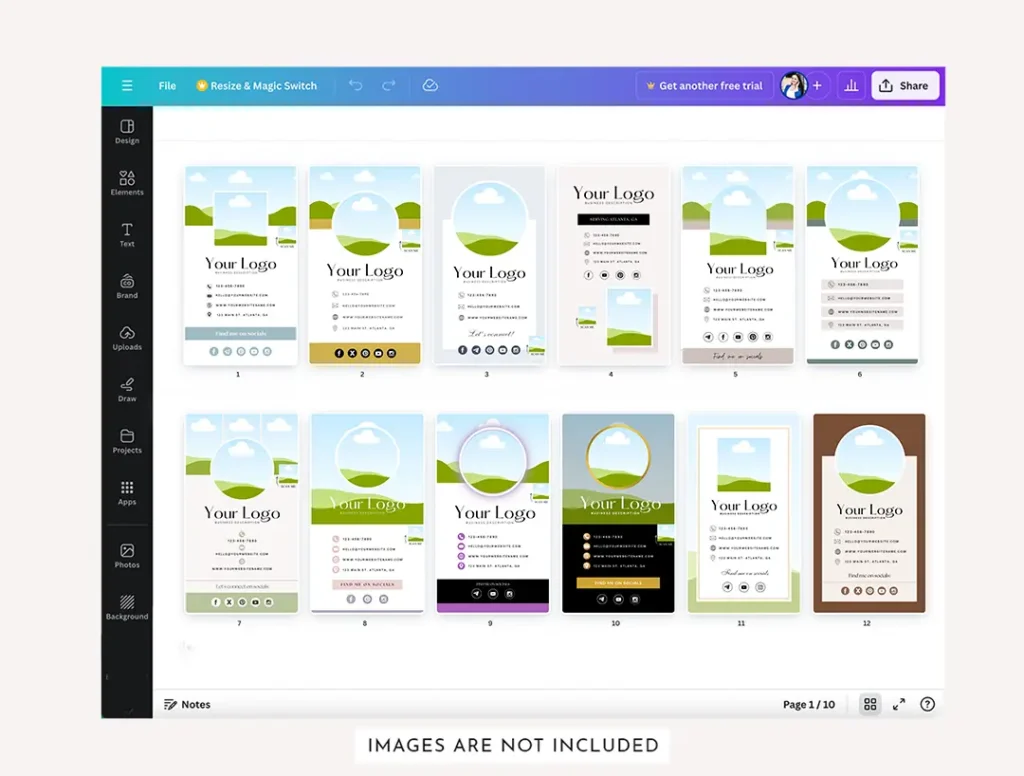
Task: Select the Text tool panel
Action: click(127, 234)
